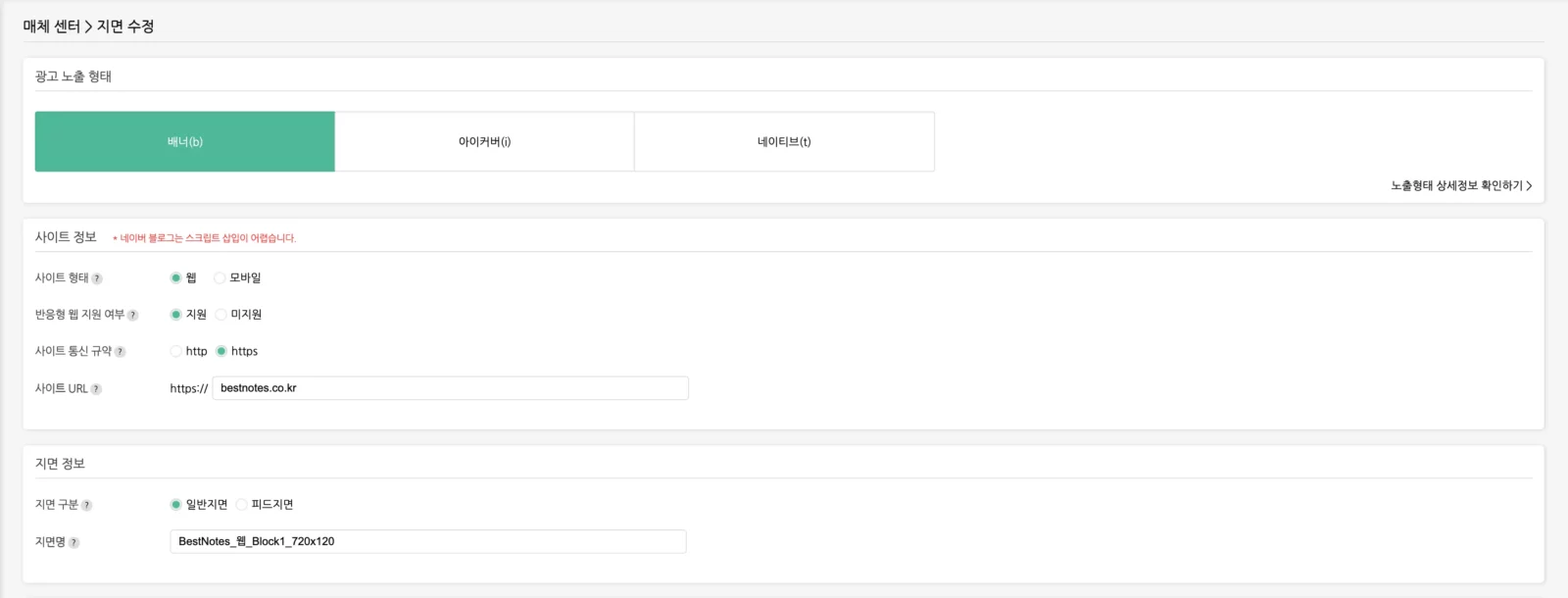The width and height of the screenshot is (1568, 598).
Task: Click help icon beside 사이트 URL label
Action: (x=96, y=389)
